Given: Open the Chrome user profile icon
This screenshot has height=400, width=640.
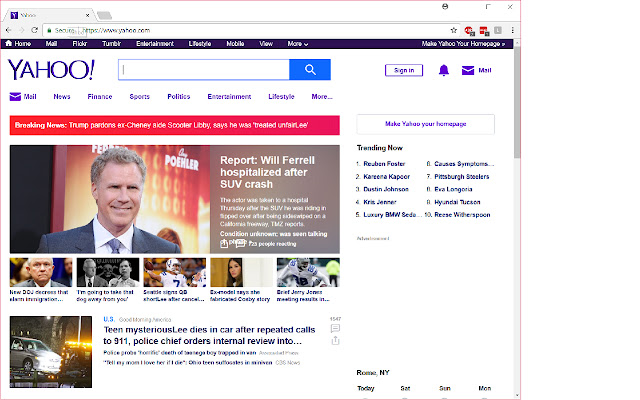Looking at the screenshot, I should [x=445, y=7].
